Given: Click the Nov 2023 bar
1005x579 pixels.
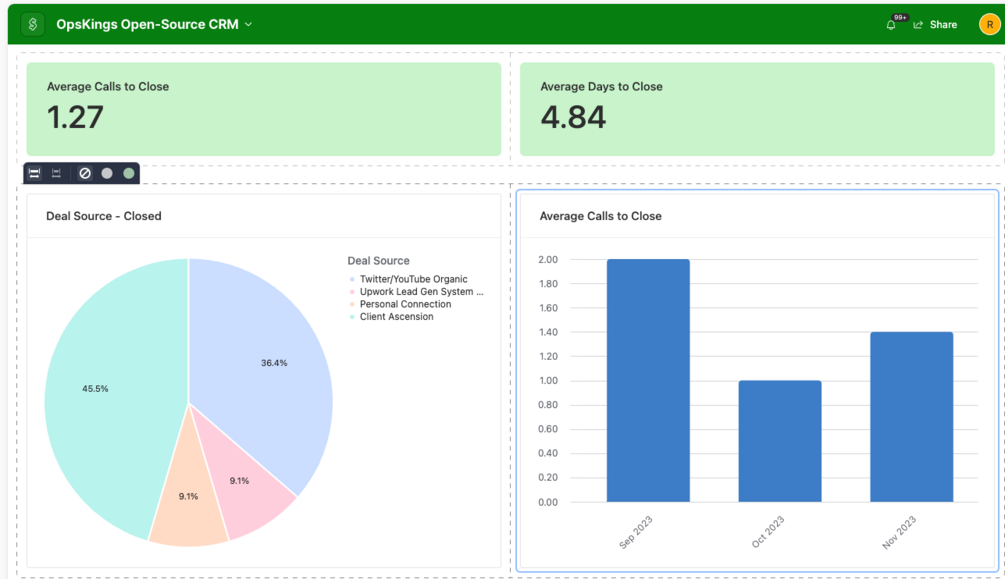Looking at the screenshot, I should click(911, 417).
